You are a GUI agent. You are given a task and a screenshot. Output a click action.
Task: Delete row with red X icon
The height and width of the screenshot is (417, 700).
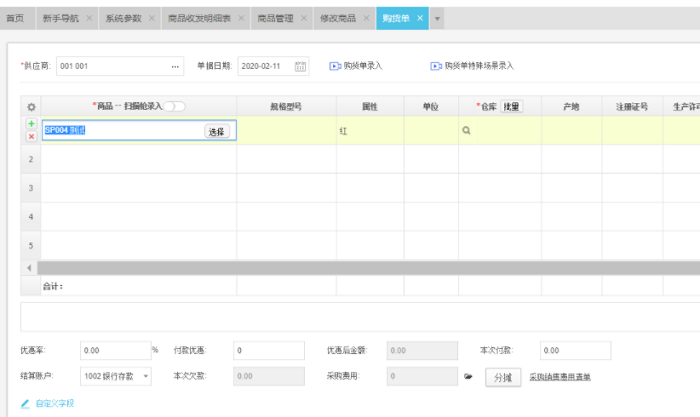pyautogui.click(x=31, y=136)
